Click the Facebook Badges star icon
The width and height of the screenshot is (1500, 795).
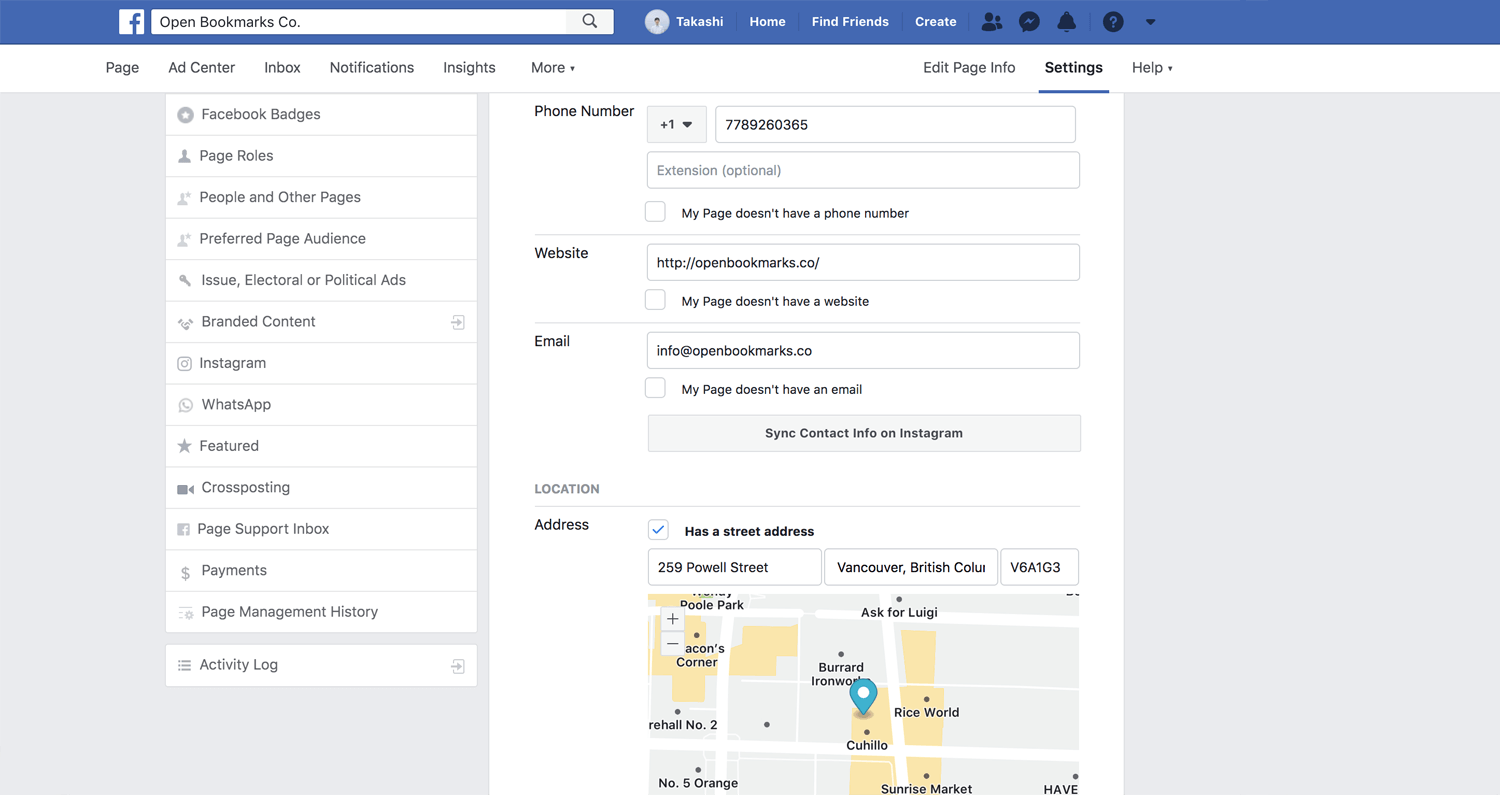(x=185, y=115)
